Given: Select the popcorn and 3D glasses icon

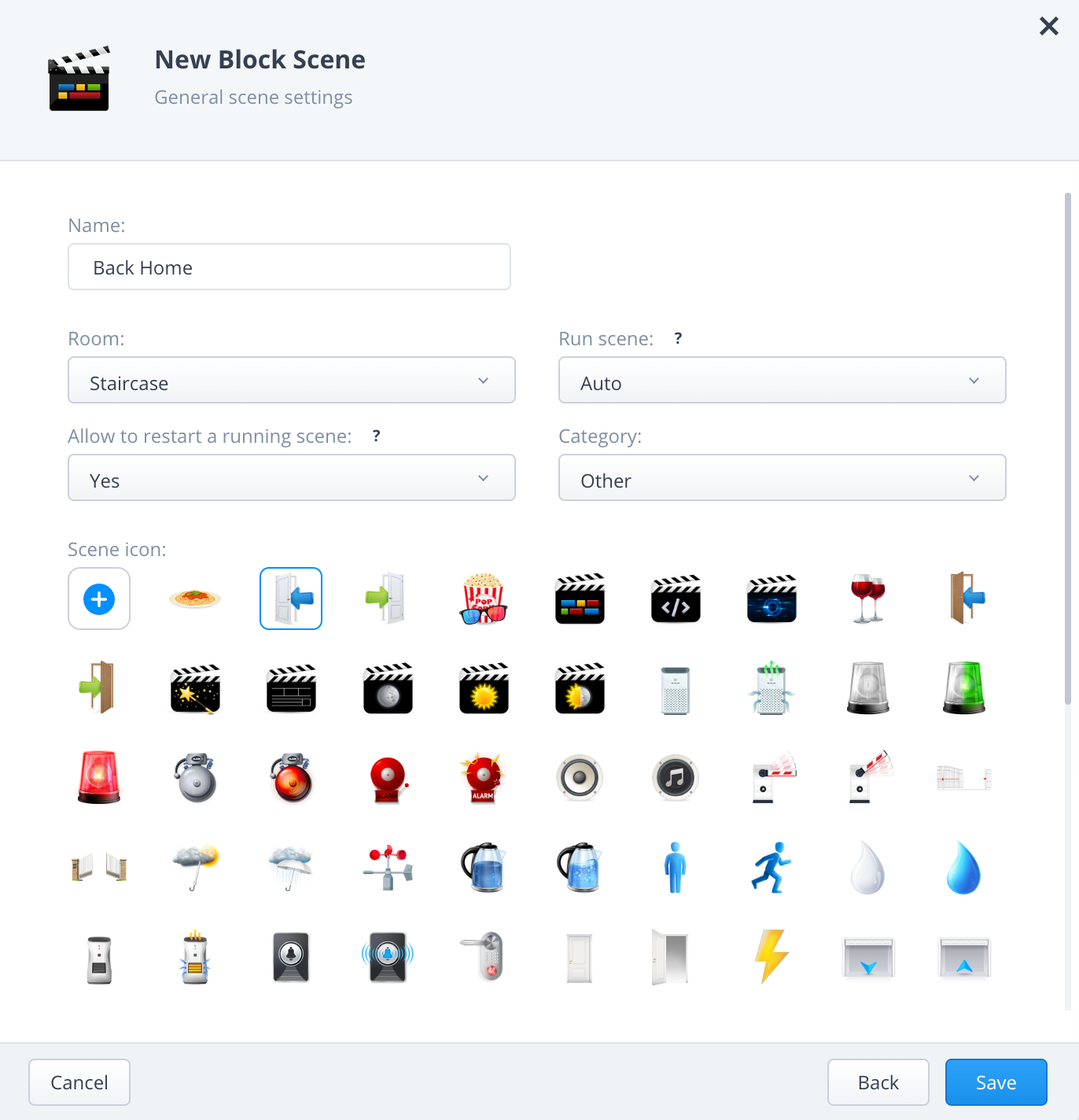Looking at the screenshot, I should 484,599.
